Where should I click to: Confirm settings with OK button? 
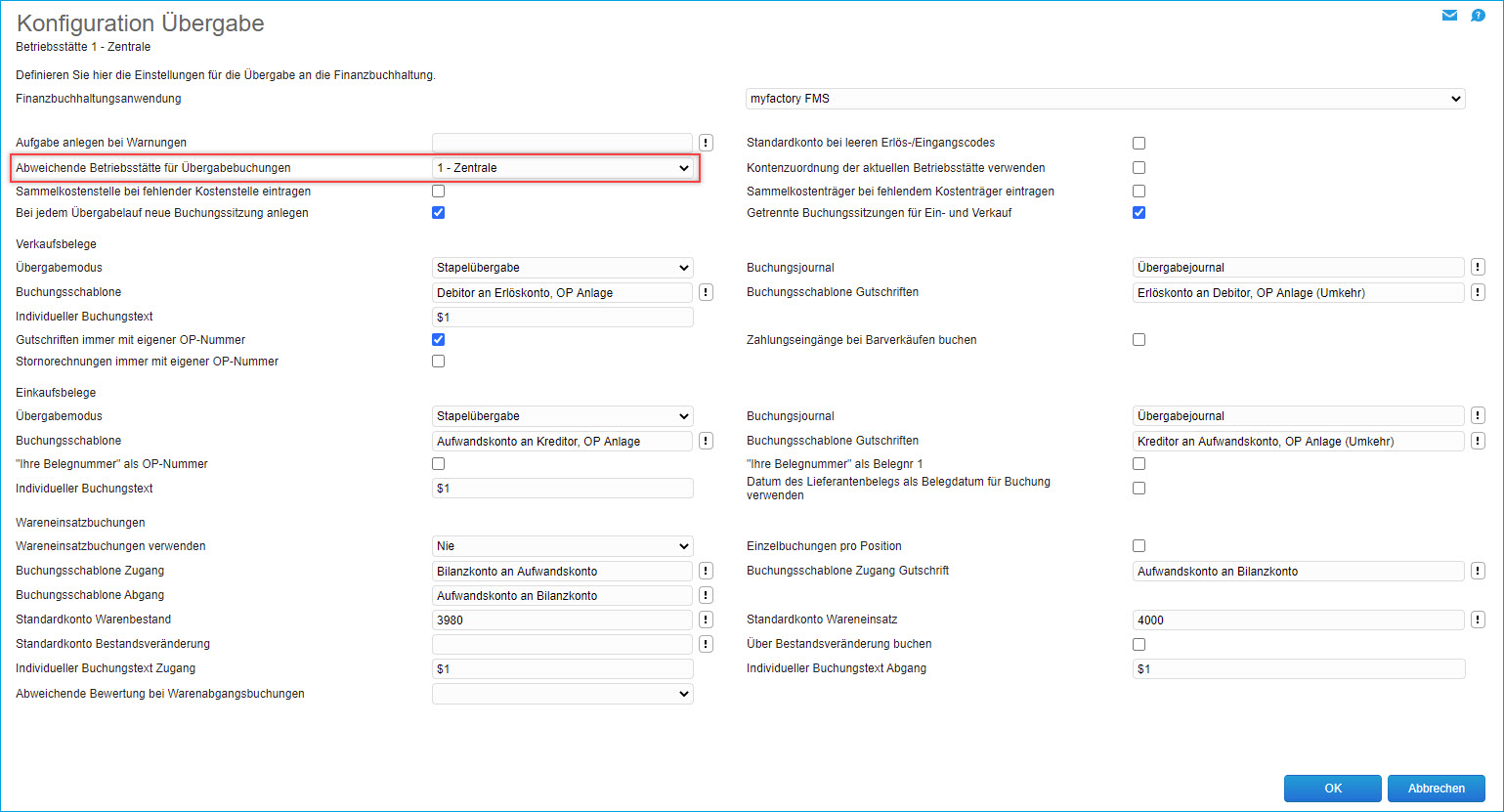tap(1333, 789)
